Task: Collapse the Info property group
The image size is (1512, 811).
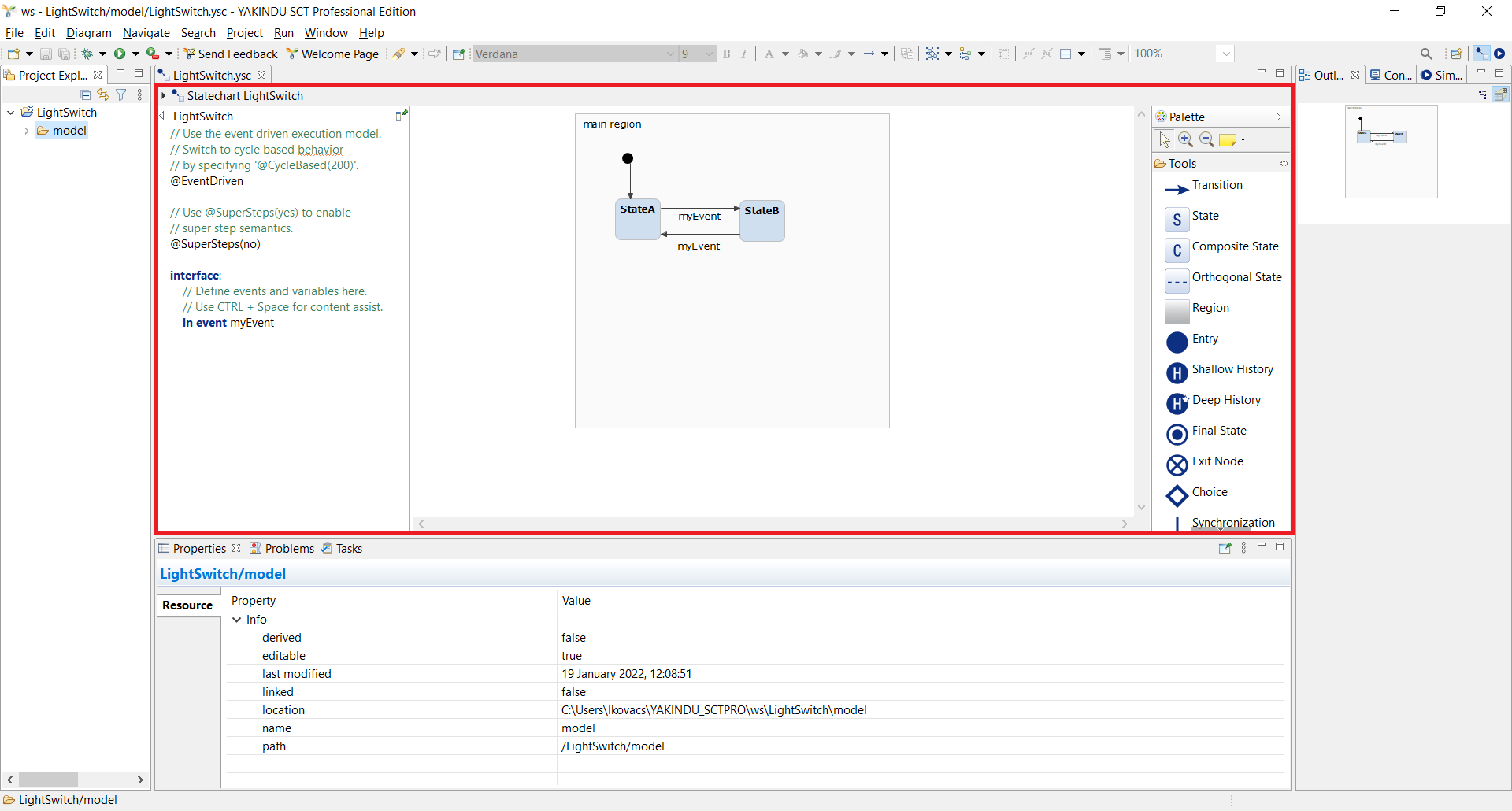Action: point(236,620)
